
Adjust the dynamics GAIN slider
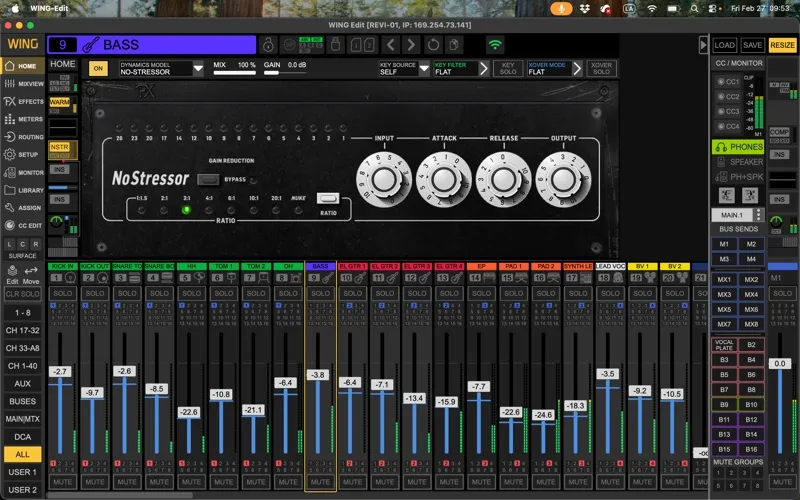tap(285, 73)
